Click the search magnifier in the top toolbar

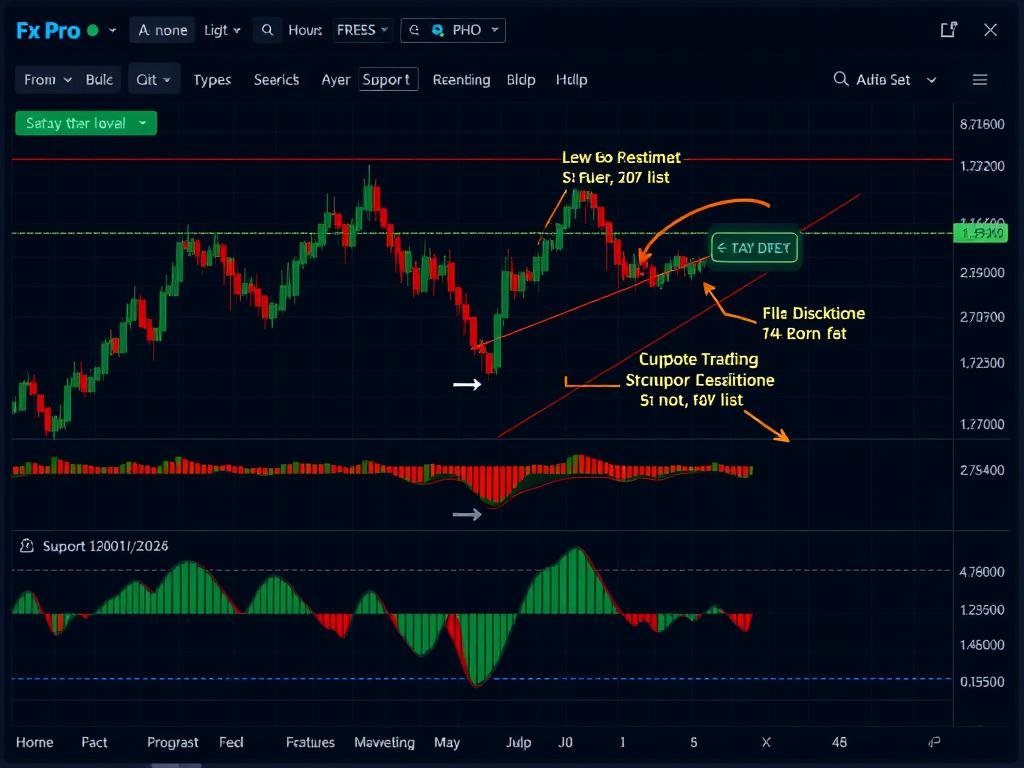pos(266,30)
